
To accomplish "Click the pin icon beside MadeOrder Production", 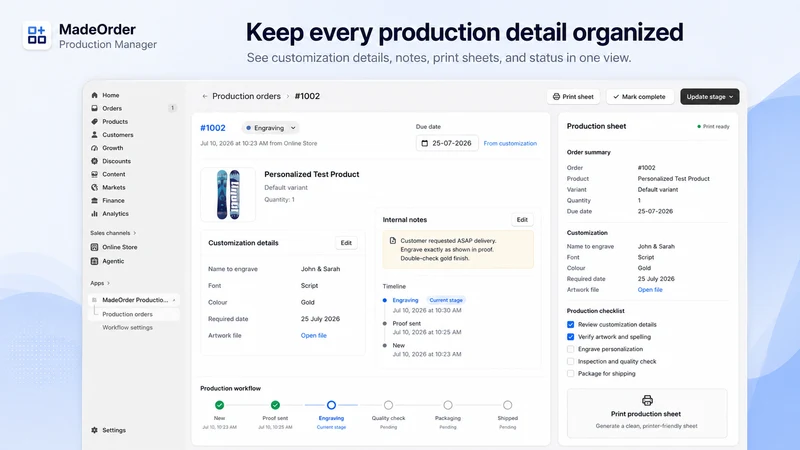I will (174, 300).
